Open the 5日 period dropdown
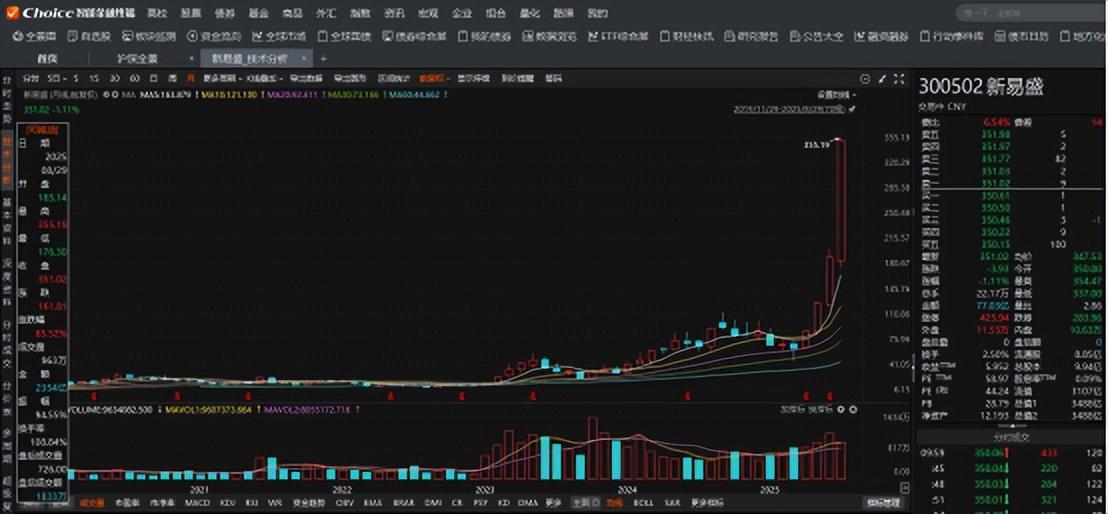 (56, 78)
